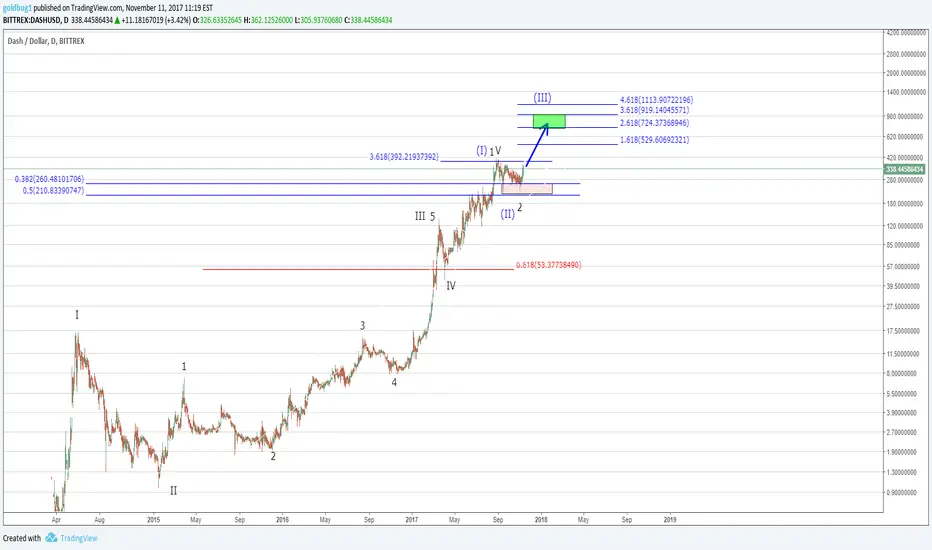Click the low value L:305.93760680
The height and width of the screenshot is (550, 932).
[x=319, y=20]
